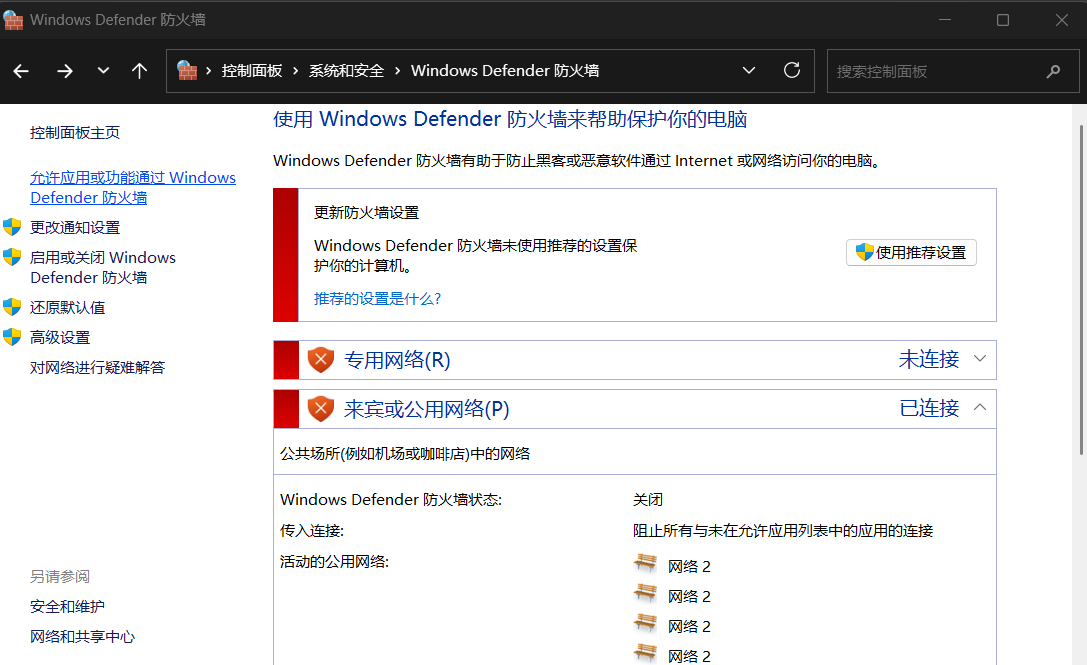
Task: Click the 关闭 firewall status value
Action: coord(648,499)
